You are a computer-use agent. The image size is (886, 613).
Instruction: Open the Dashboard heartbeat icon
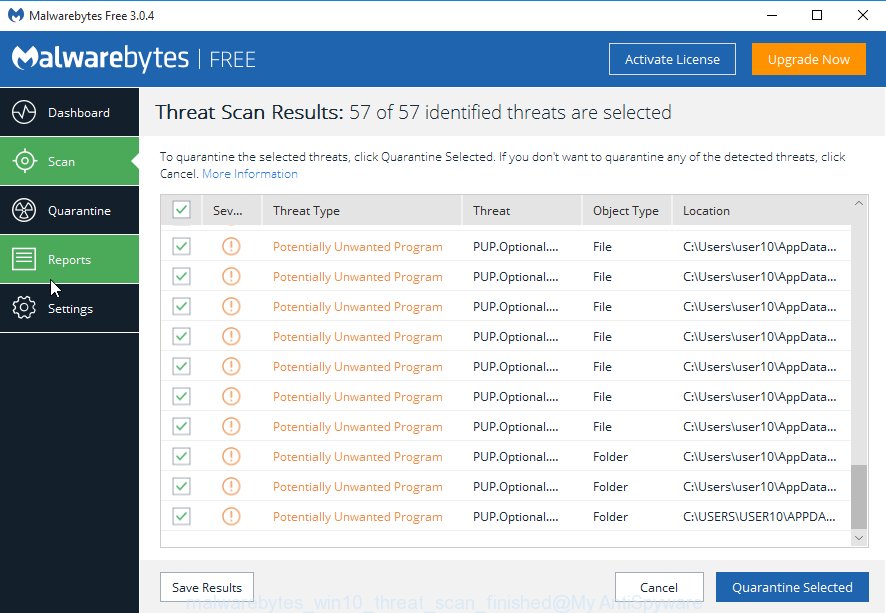(24, 112)
